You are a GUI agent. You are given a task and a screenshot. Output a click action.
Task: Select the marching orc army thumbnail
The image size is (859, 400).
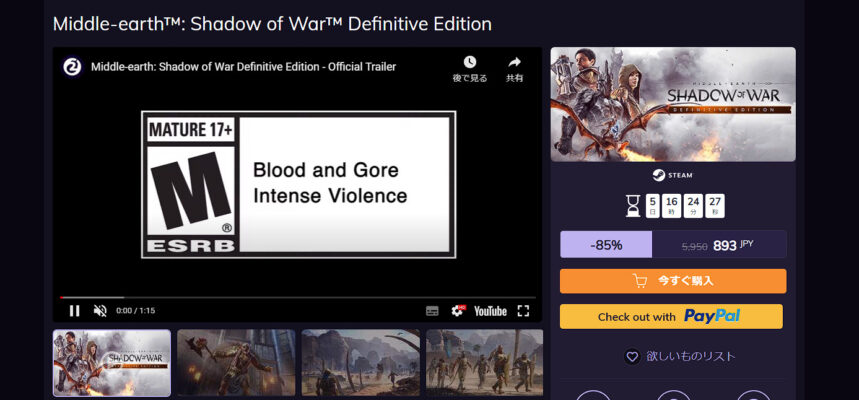485,363
